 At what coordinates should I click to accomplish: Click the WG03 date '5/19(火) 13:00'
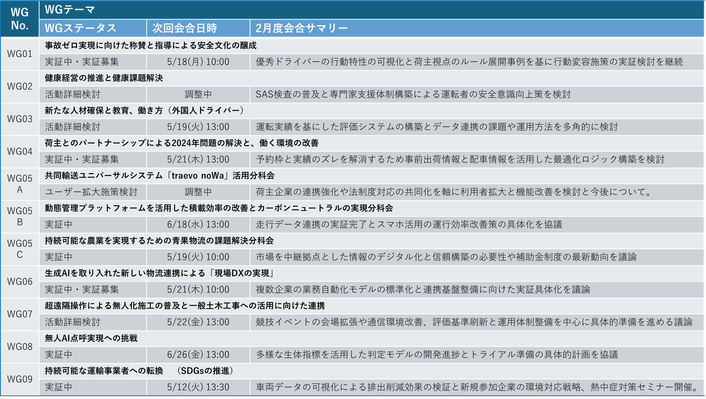[x=198, y=127]
